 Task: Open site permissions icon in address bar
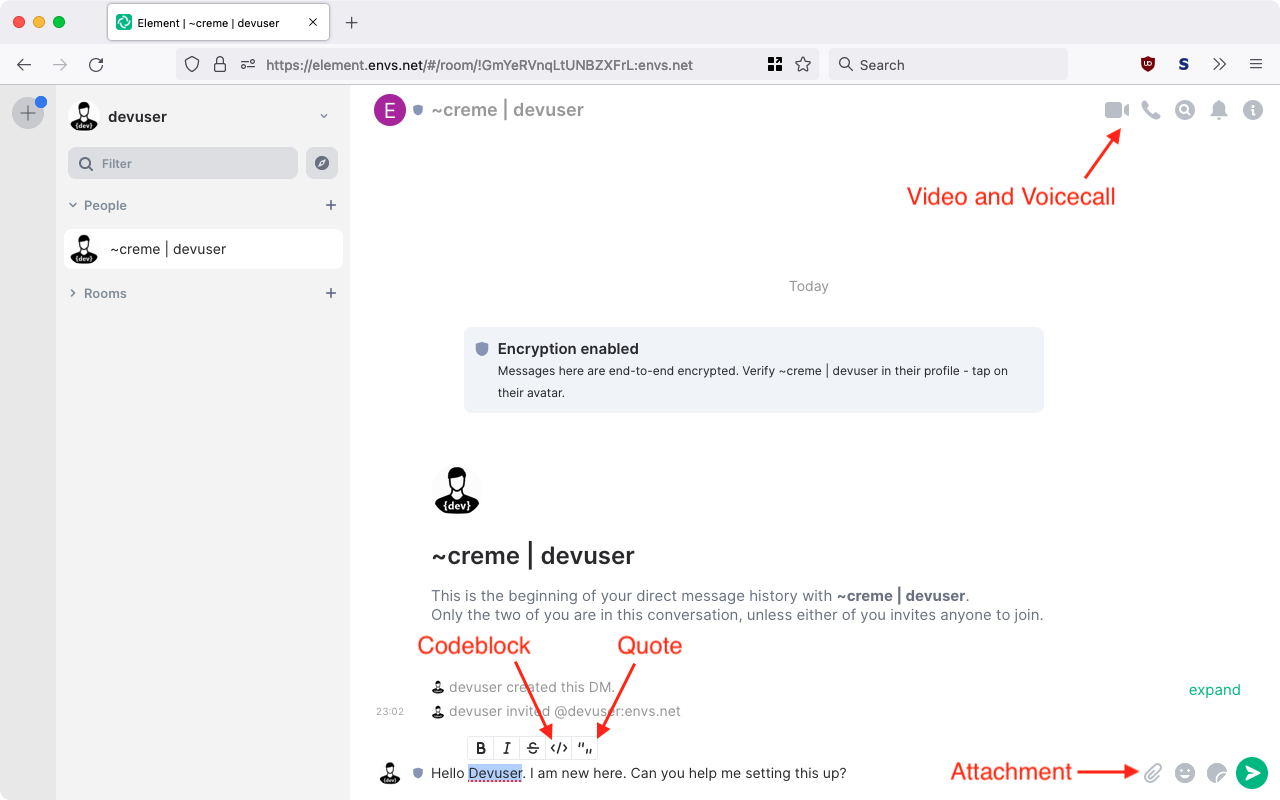pyautogui.click(x=248, y=64)
